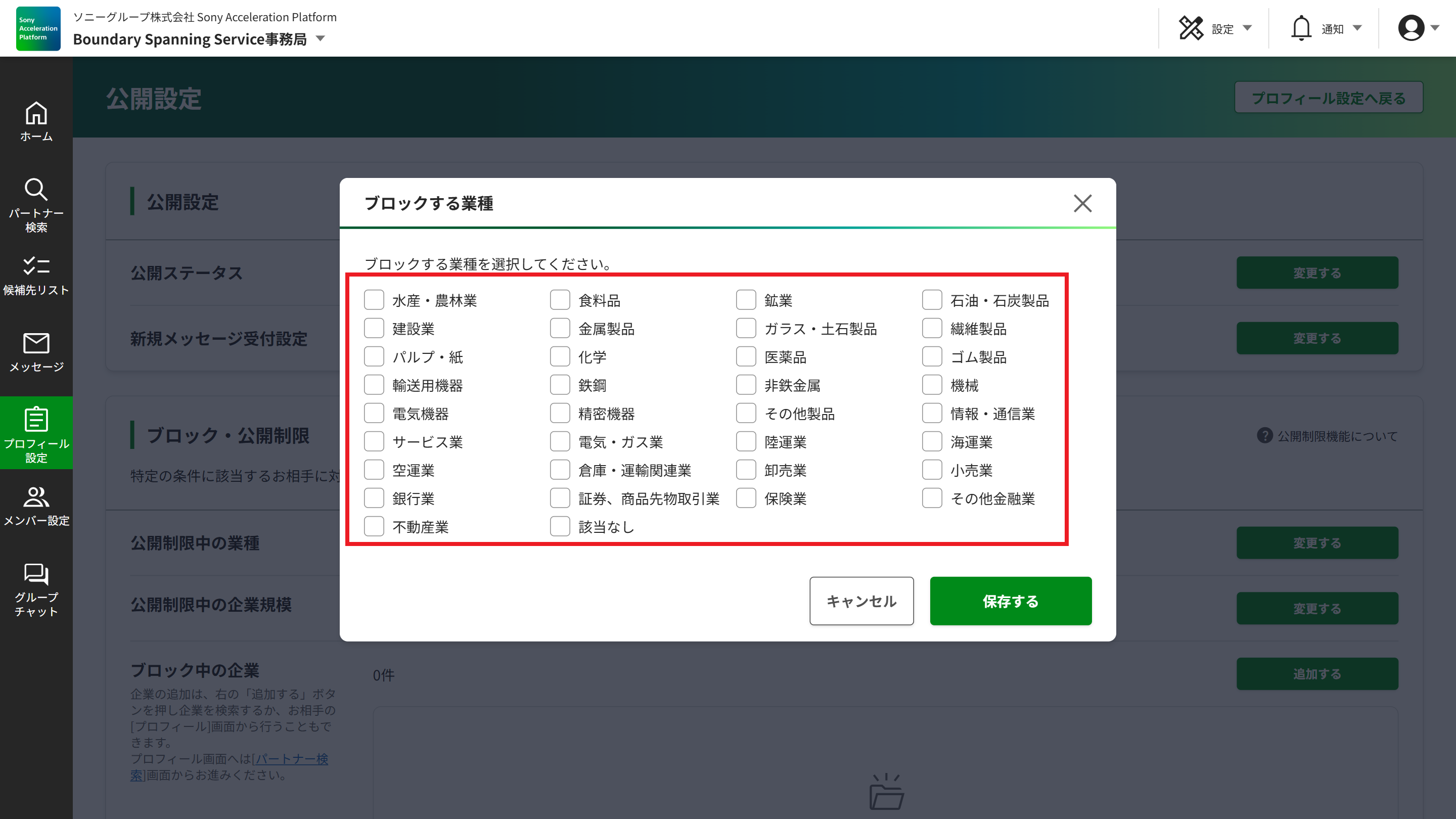This screenshot has width=1456, height=819.
Task: Enable the 医薬品 checkbox
Action: (x=746, y=356)
